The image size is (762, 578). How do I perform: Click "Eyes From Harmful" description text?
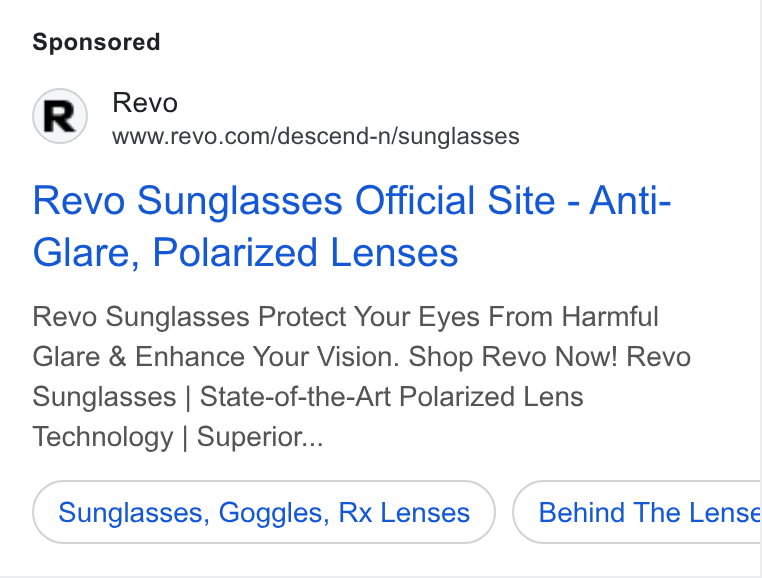point(538,317)
